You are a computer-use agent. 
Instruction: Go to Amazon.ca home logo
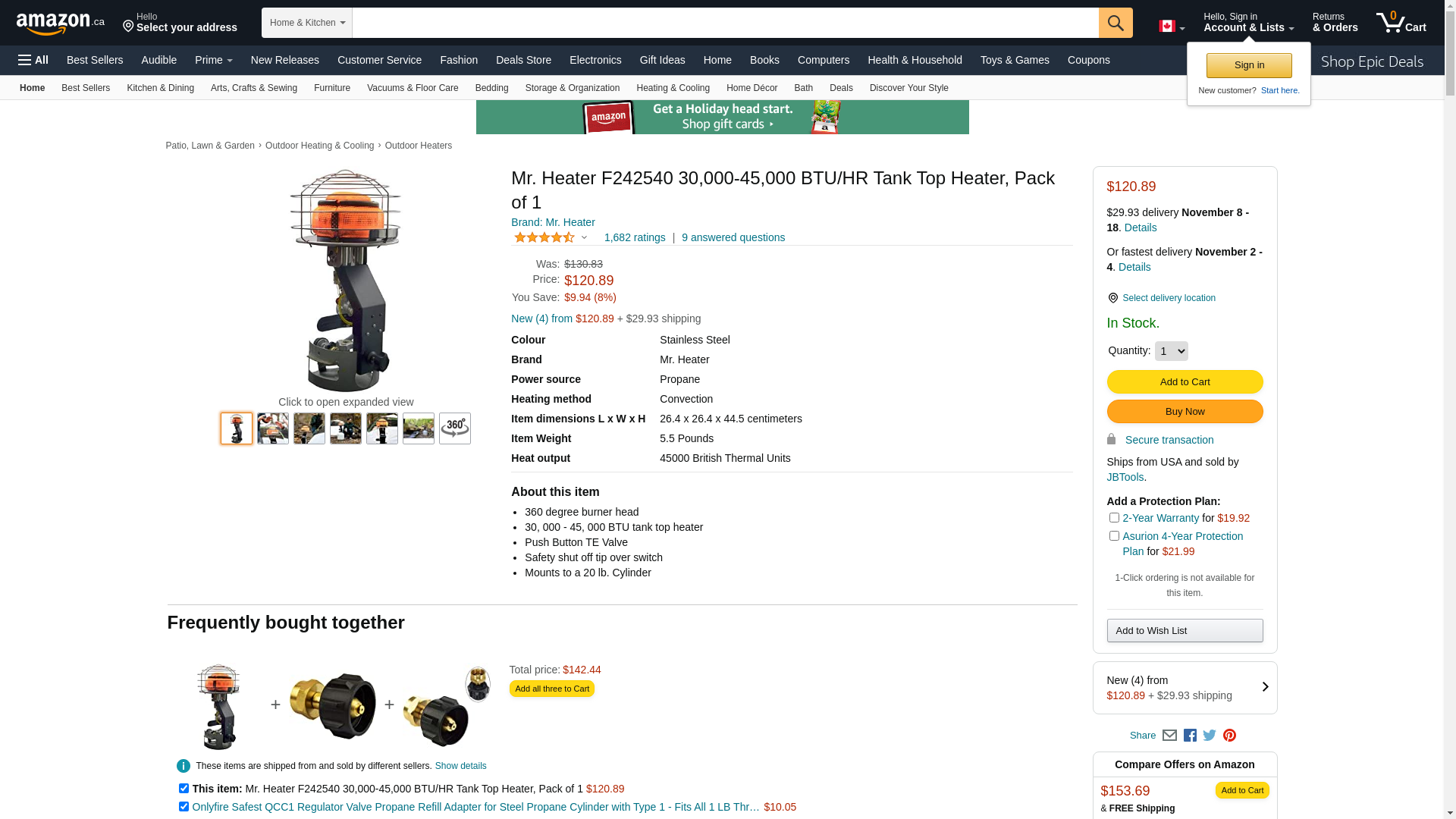(61, 23)
